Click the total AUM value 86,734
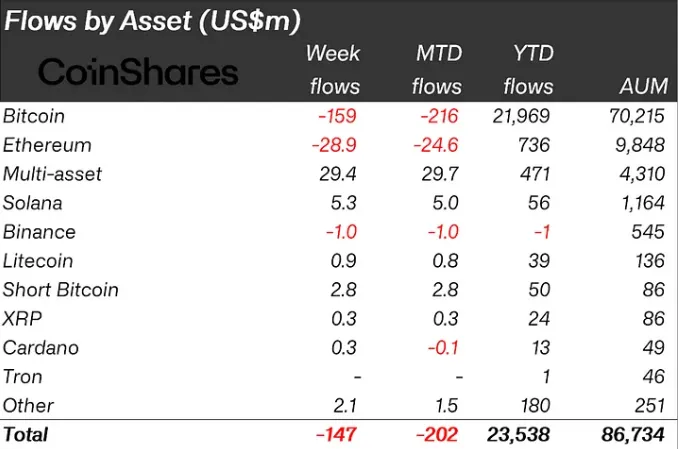The height and width of the screenshot is (449, 678). pyautogui.click(x=633, y=435)
